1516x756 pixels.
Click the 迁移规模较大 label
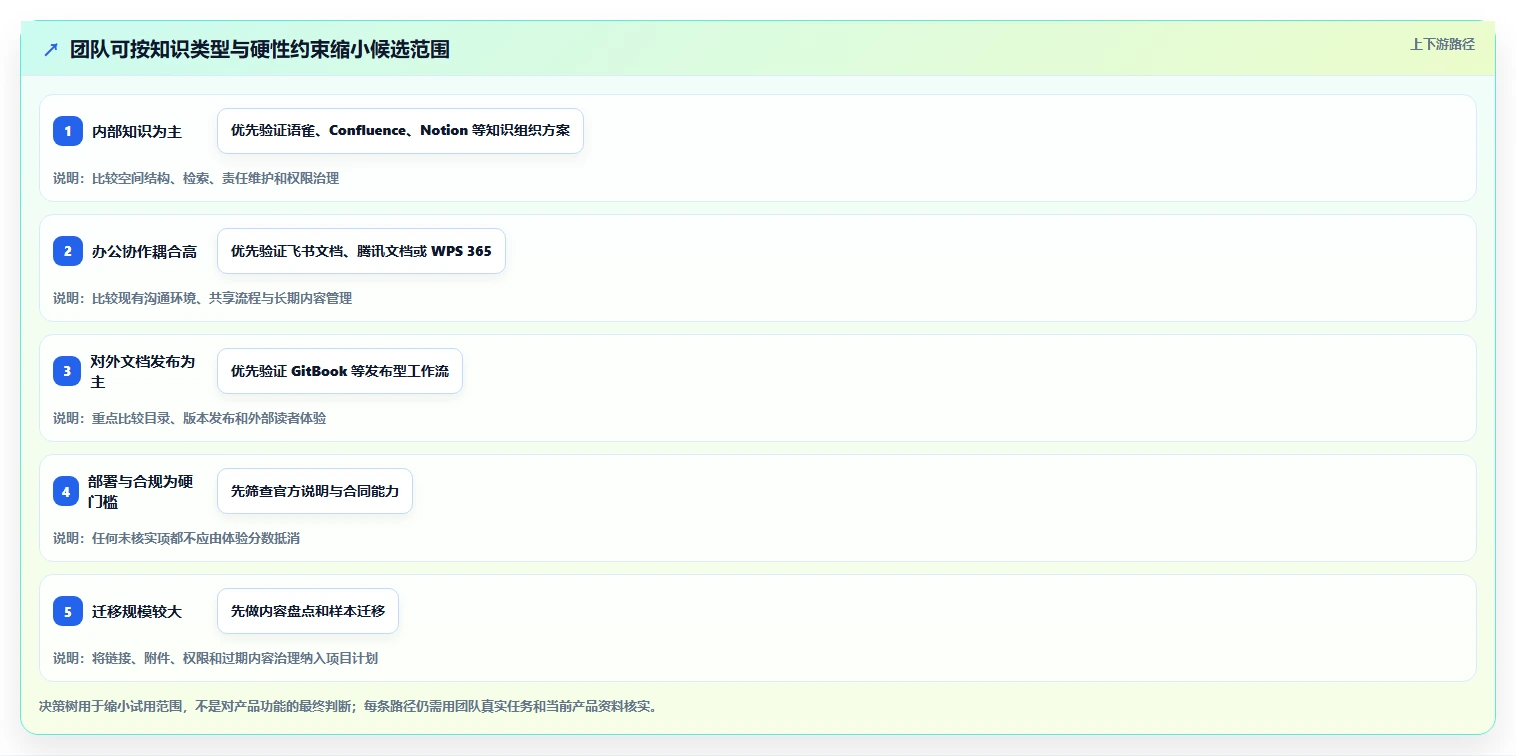tap(137, 611)
